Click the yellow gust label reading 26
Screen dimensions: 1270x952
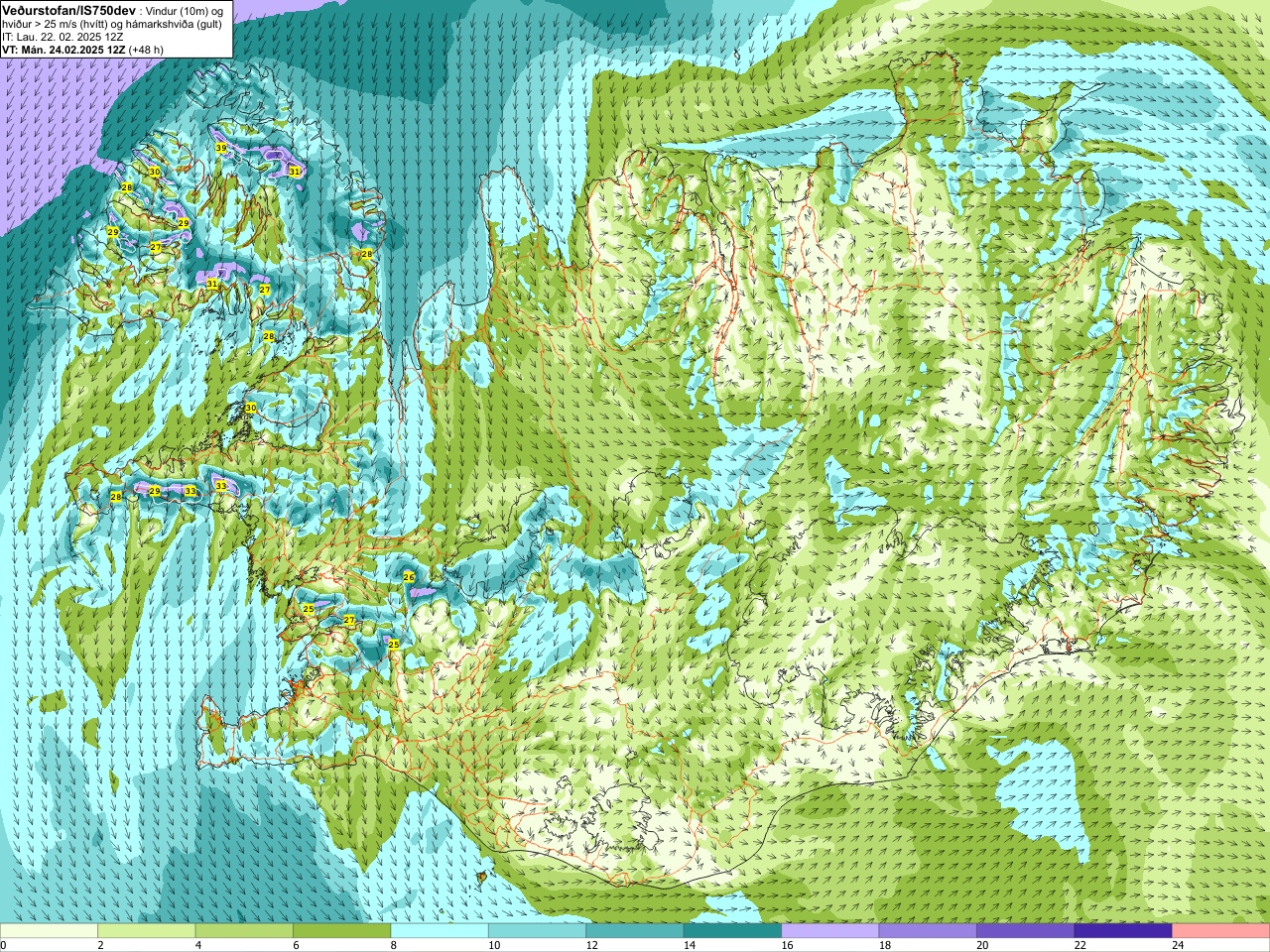point(409,576)
